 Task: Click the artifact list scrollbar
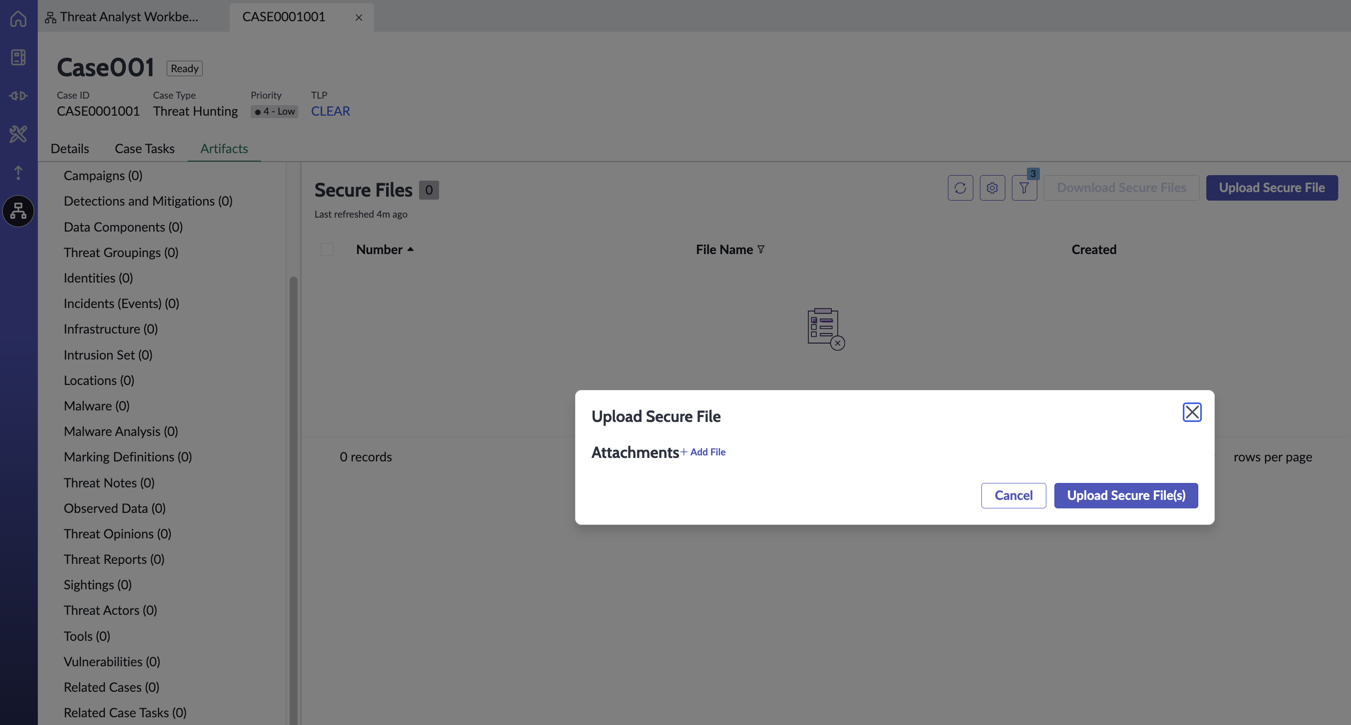(294, 500)
